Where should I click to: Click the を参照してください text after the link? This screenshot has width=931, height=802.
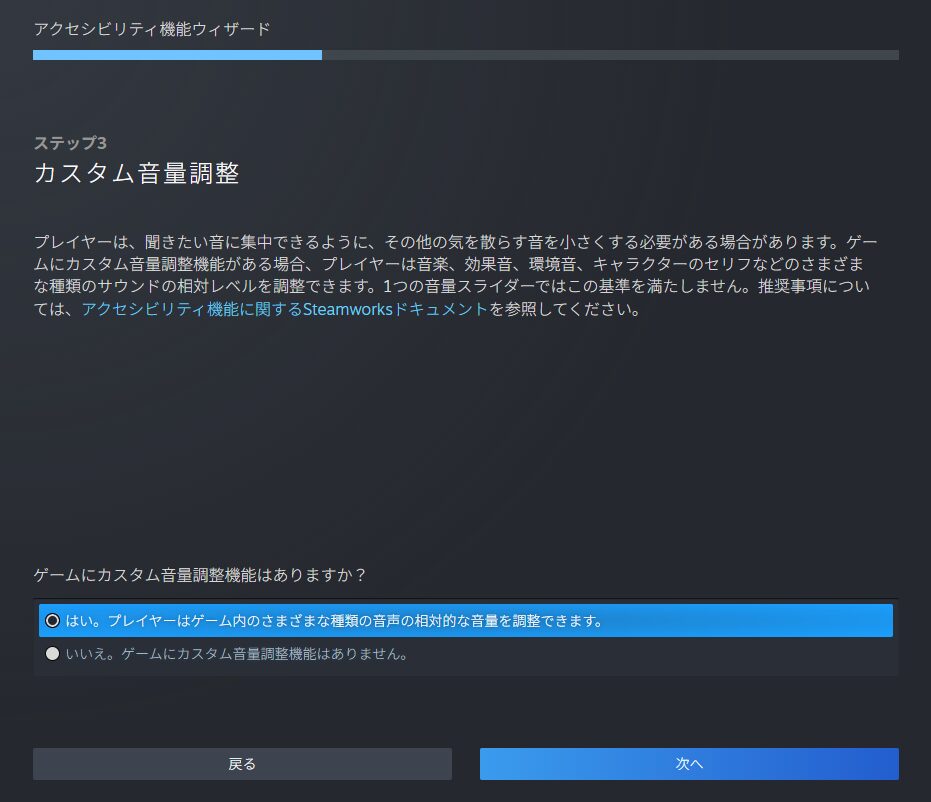point(563,309)
